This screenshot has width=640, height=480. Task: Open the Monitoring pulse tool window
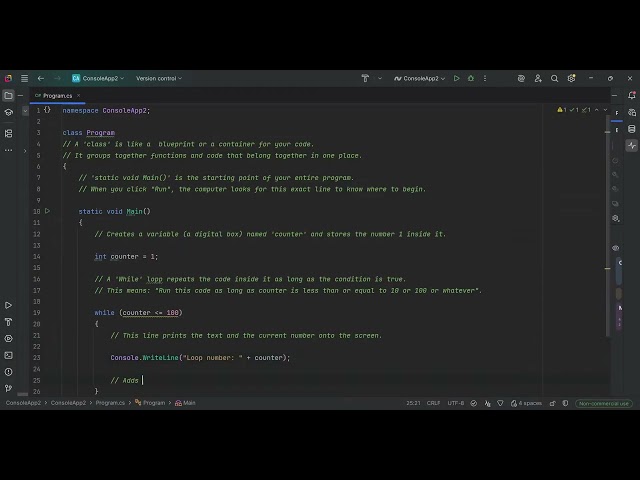pos(632,146)
